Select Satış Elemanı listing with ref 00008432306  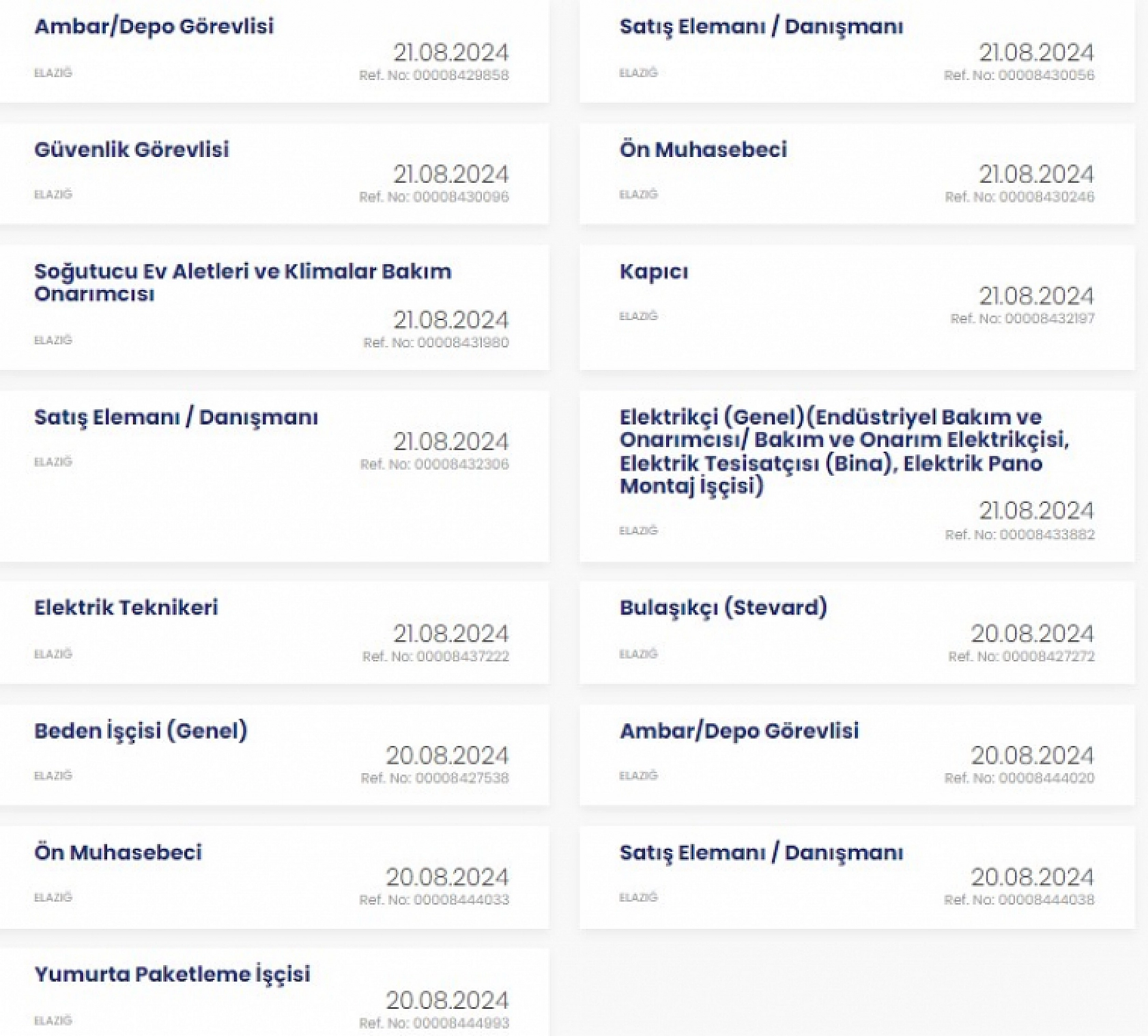pyautogui.click(x=176, y=417)
